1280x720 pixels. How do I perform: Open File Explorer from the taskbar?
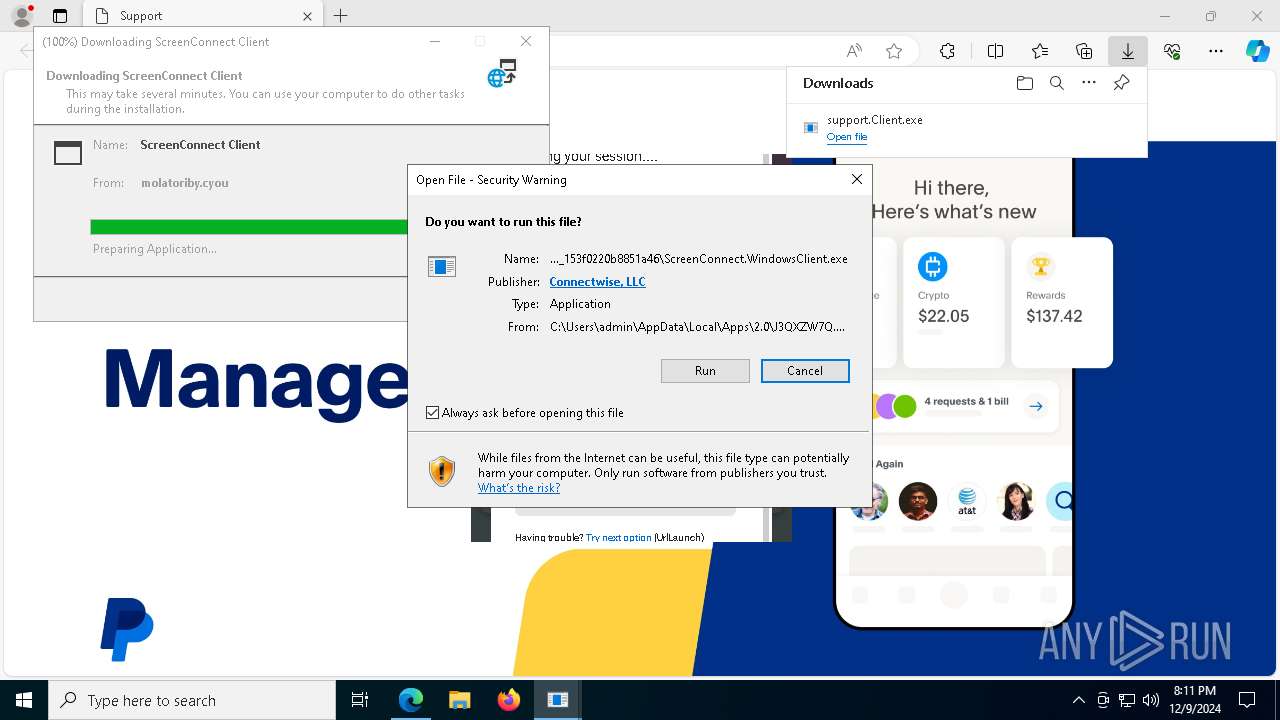(x=459, y=700)
